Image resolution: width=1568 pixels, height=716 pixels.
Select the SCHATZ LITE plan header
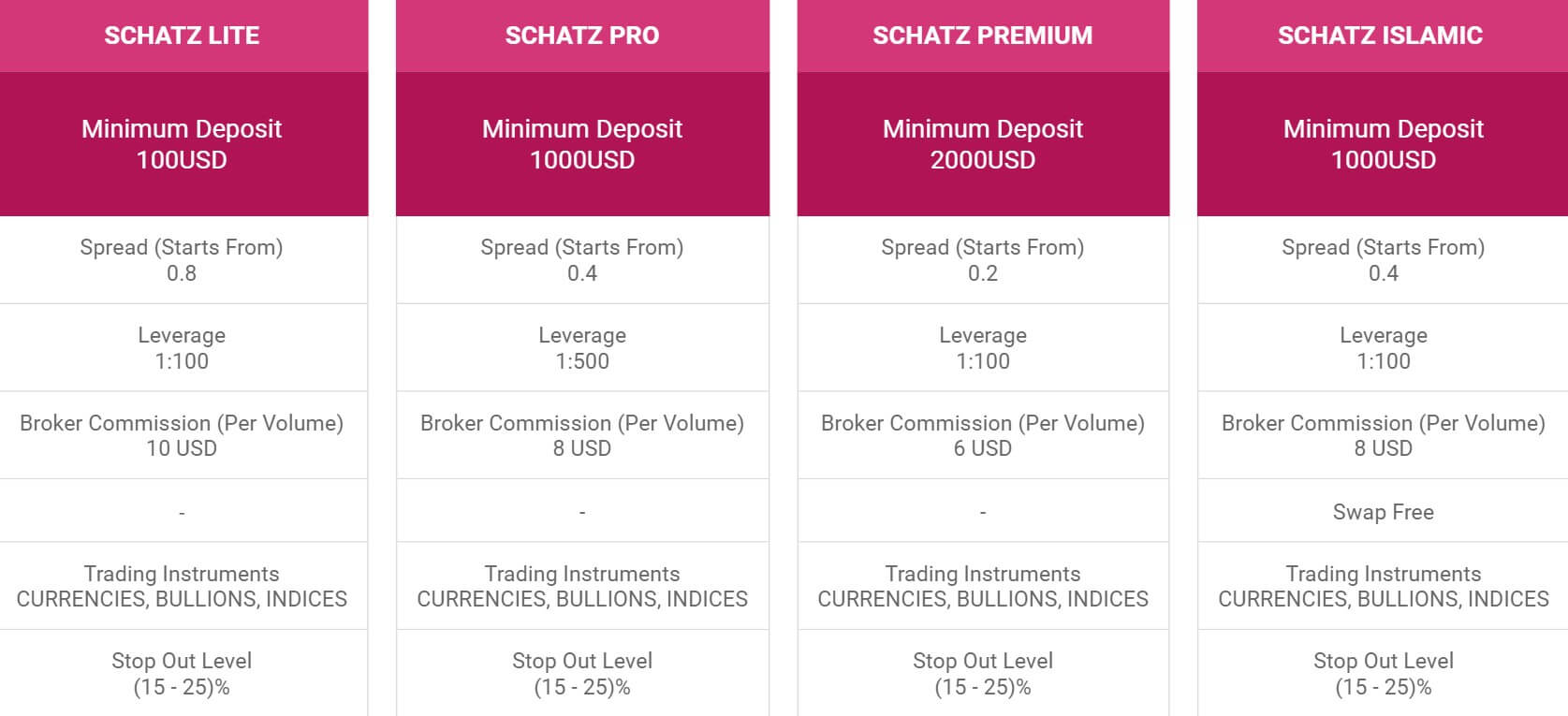pyautogui.click(x=183, y=36)
